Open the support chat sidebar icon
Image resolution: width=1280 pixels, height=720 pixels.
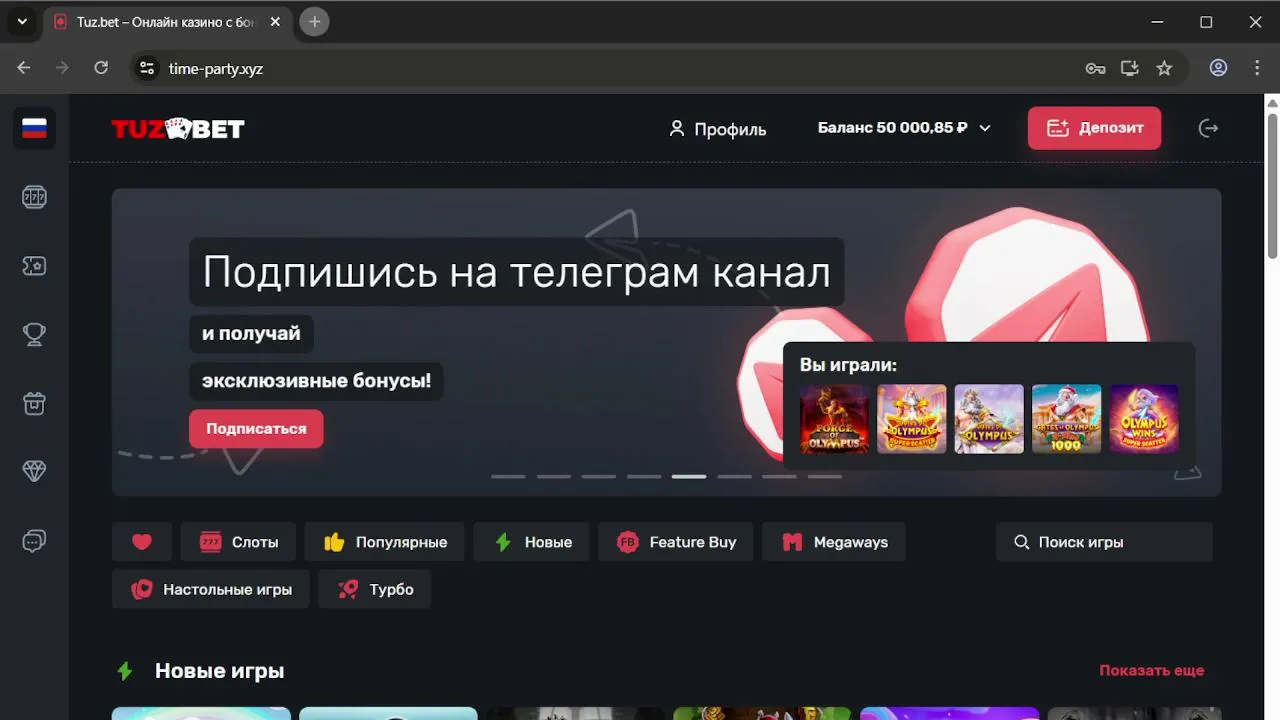click(x=34, y=541)
